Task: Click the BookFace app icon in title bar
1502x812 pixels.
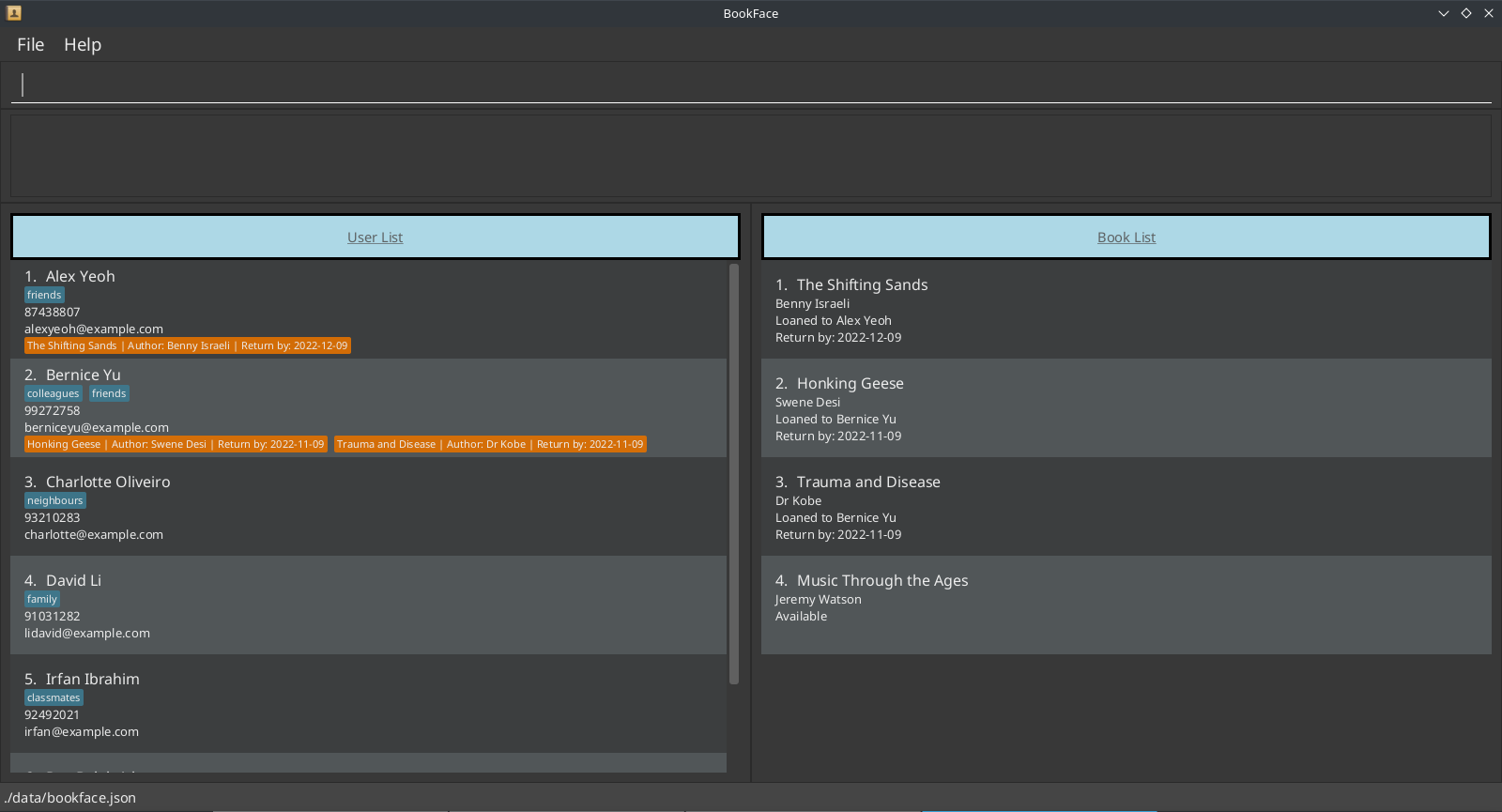Action: point(13,13)
